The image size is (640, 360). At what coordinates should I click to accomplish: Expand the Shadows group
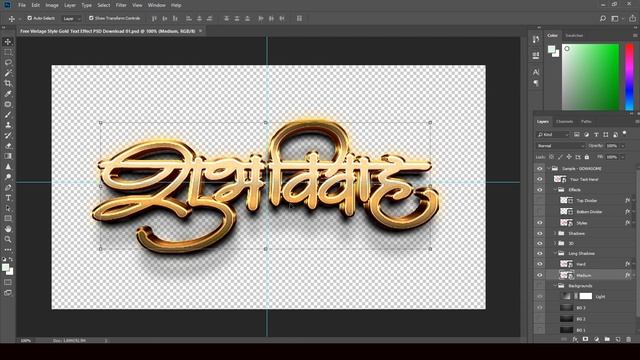click(x=555, y=233)
